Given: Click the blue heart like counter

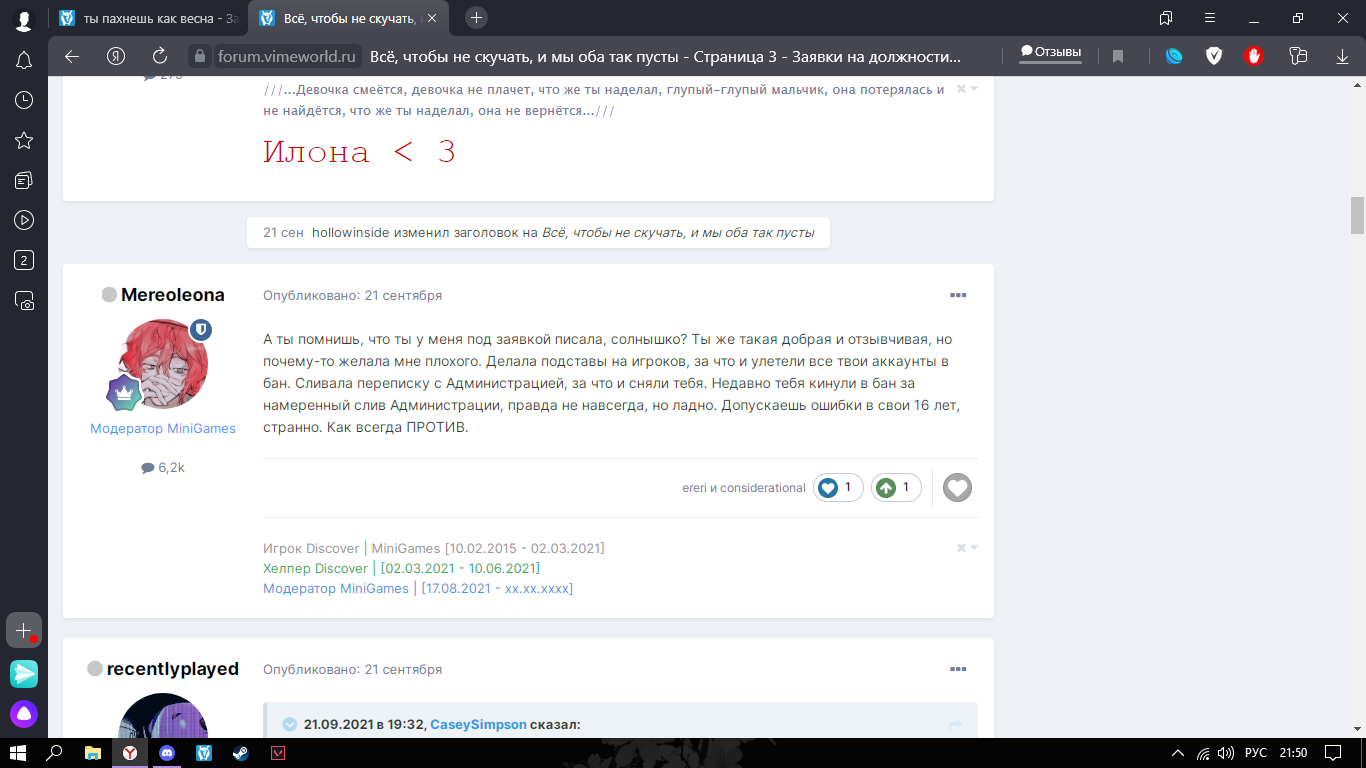Looking at the screenshot, I should [837, 487].
